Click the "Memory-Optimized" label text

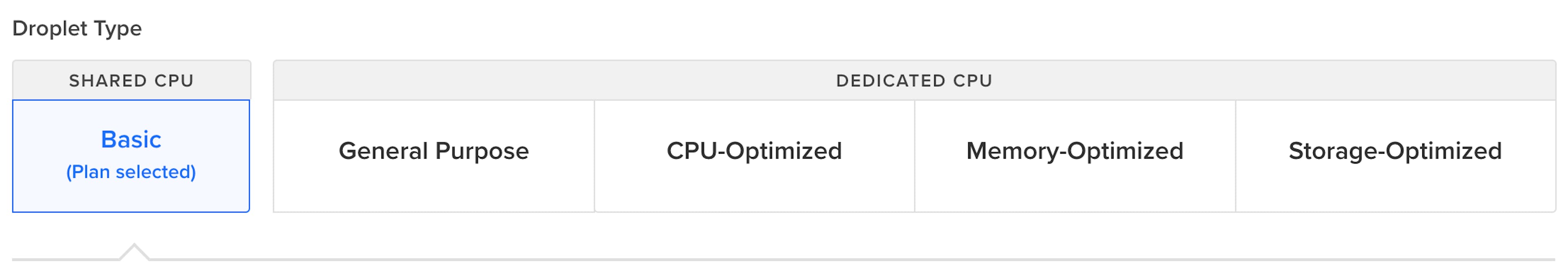tap(1075, 150)
